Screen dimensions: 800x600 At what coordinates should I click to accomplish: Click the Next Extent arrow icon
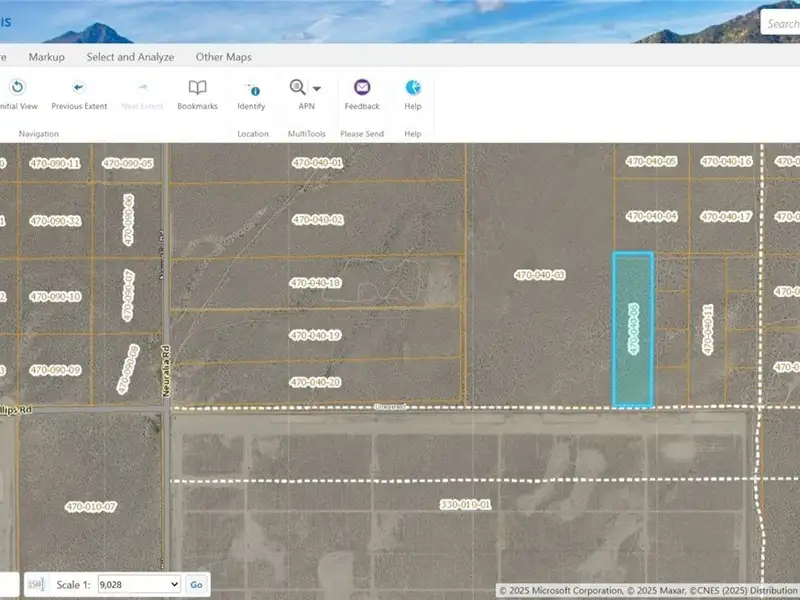coord(143,88)
